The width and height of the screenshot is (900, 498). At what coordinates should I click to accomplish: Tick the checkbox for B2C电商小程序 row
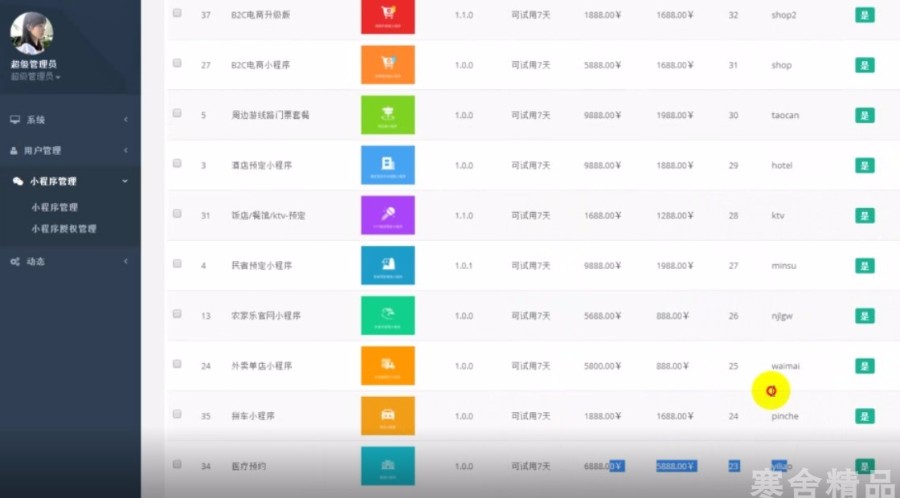click(x=177, y=63)
